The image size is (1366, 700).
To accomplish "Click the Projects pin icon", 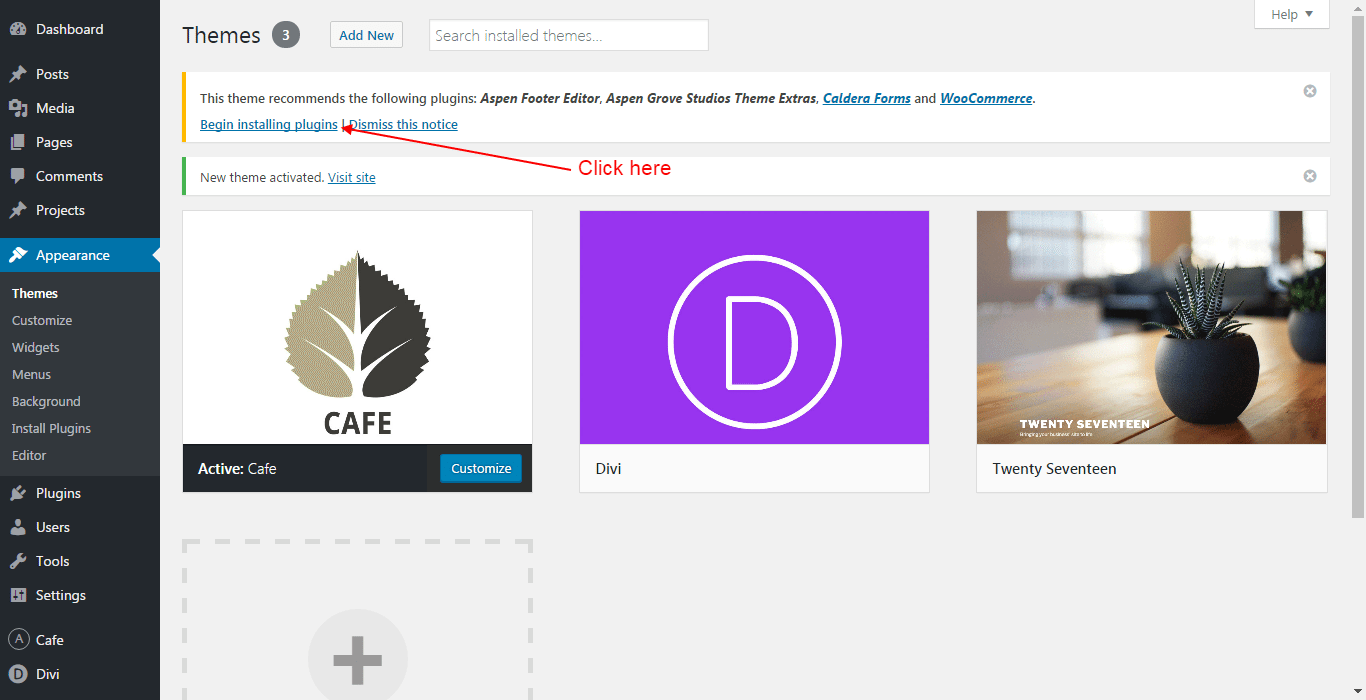I will coord(18,210).
